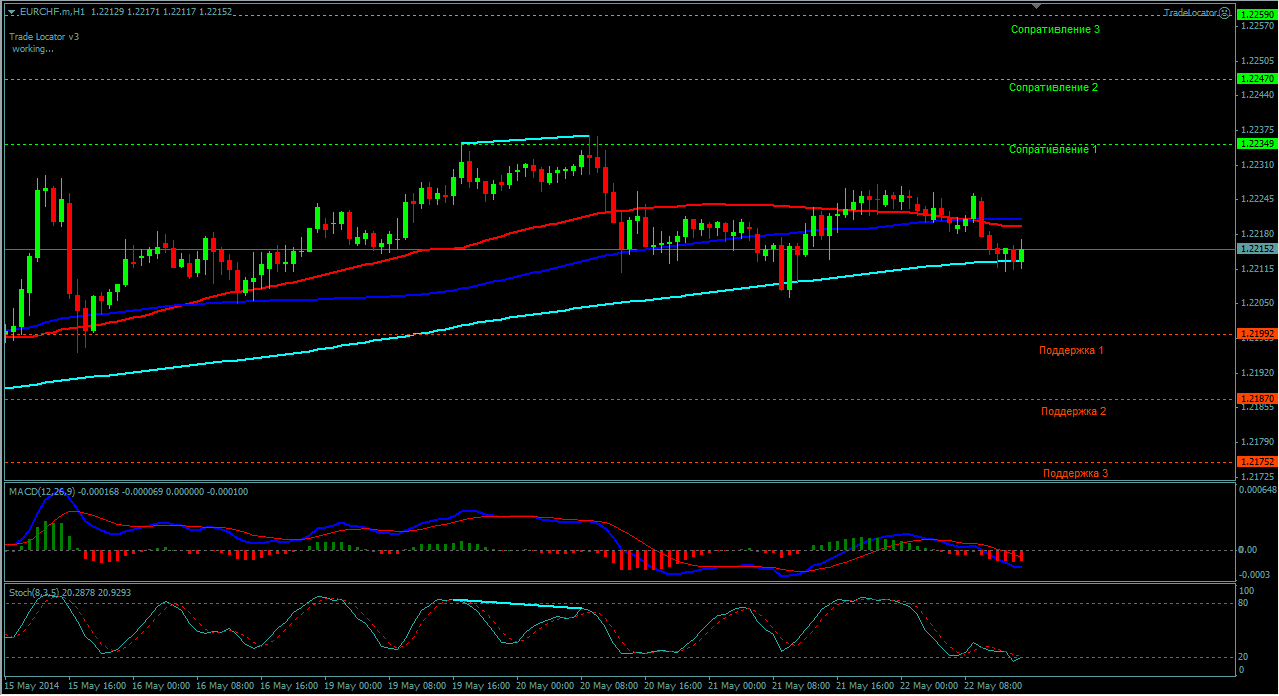The height and width of the screenshot is (696, 1279).
Task: Click the MACD scale value 0.000648
Action: [1257, 490]
